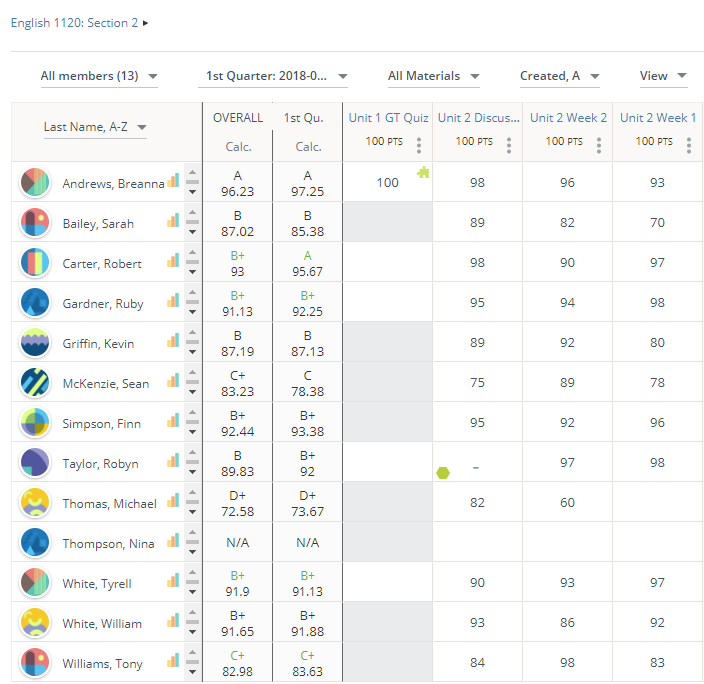The image size is (704, 684).
Task: Open the three-dot menu for Unit 2 Week 2
Action: point(599,144)
